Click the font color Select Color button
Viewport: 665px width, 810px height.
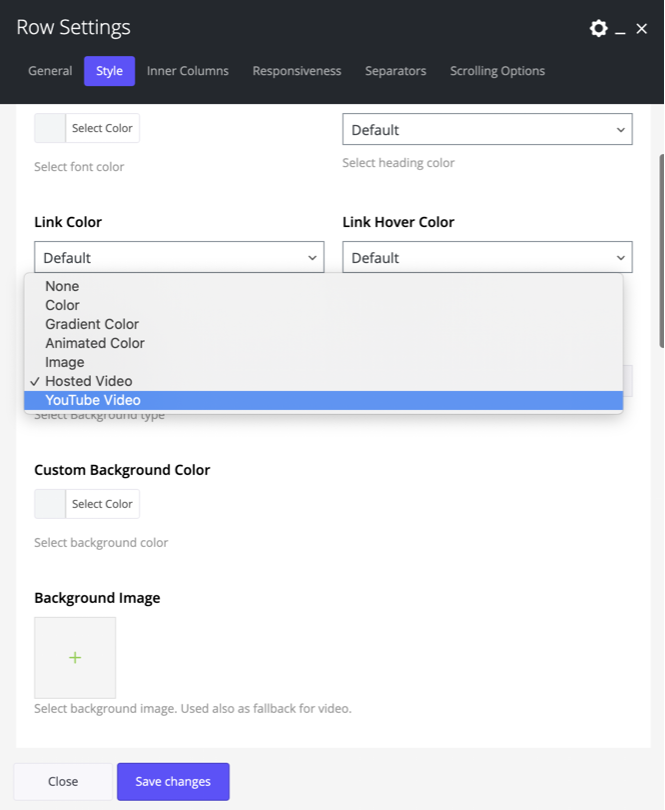pos(102,128)
